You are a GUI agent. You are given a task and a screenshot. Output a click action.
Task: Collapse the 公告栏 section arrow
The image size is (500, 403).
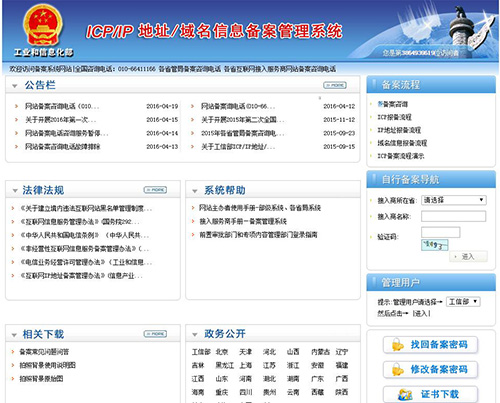[x=14, y=86]
